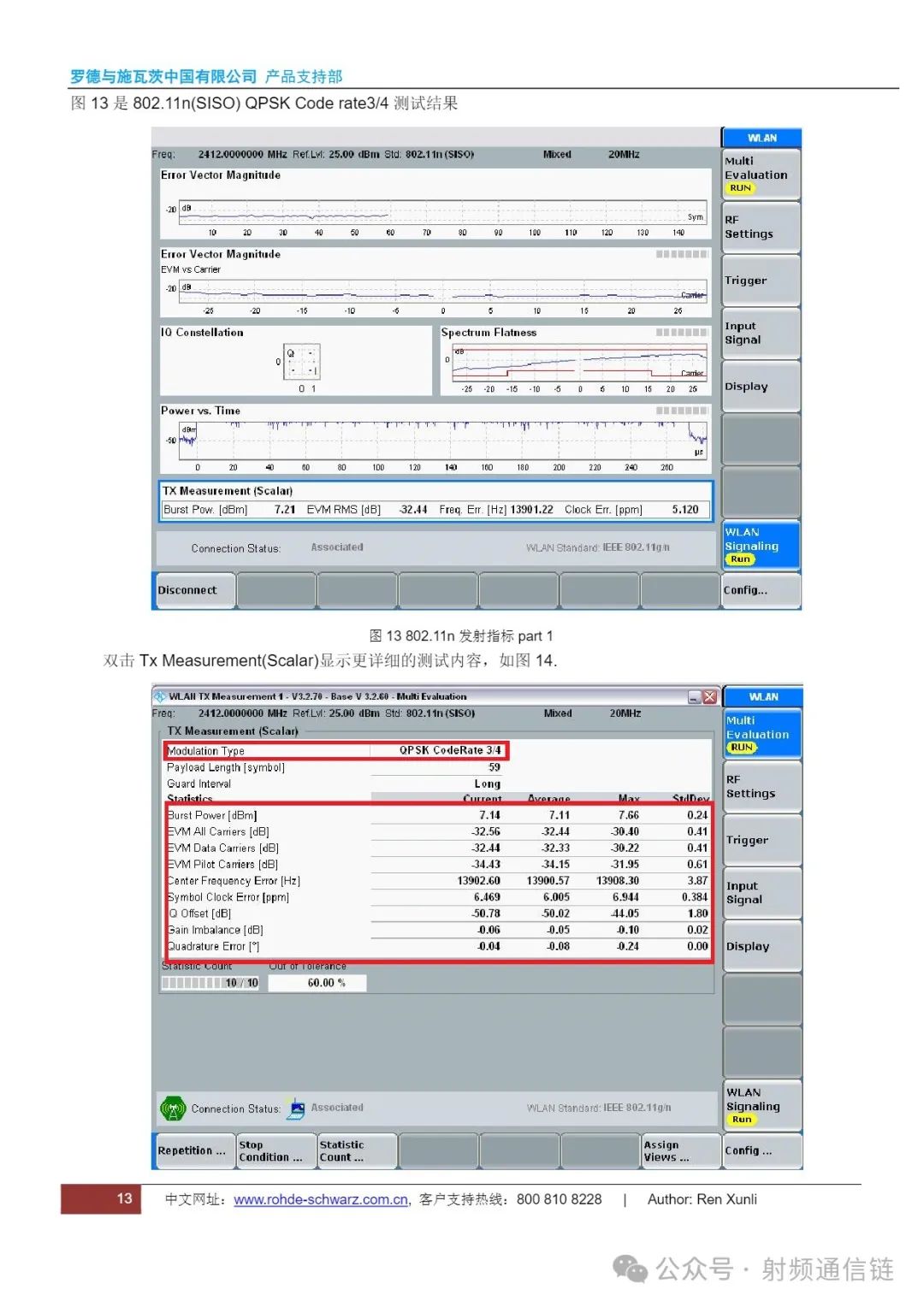Open the rohde-schwarz.com.cn website link
924x1307 pixels.
point(321,1199)
